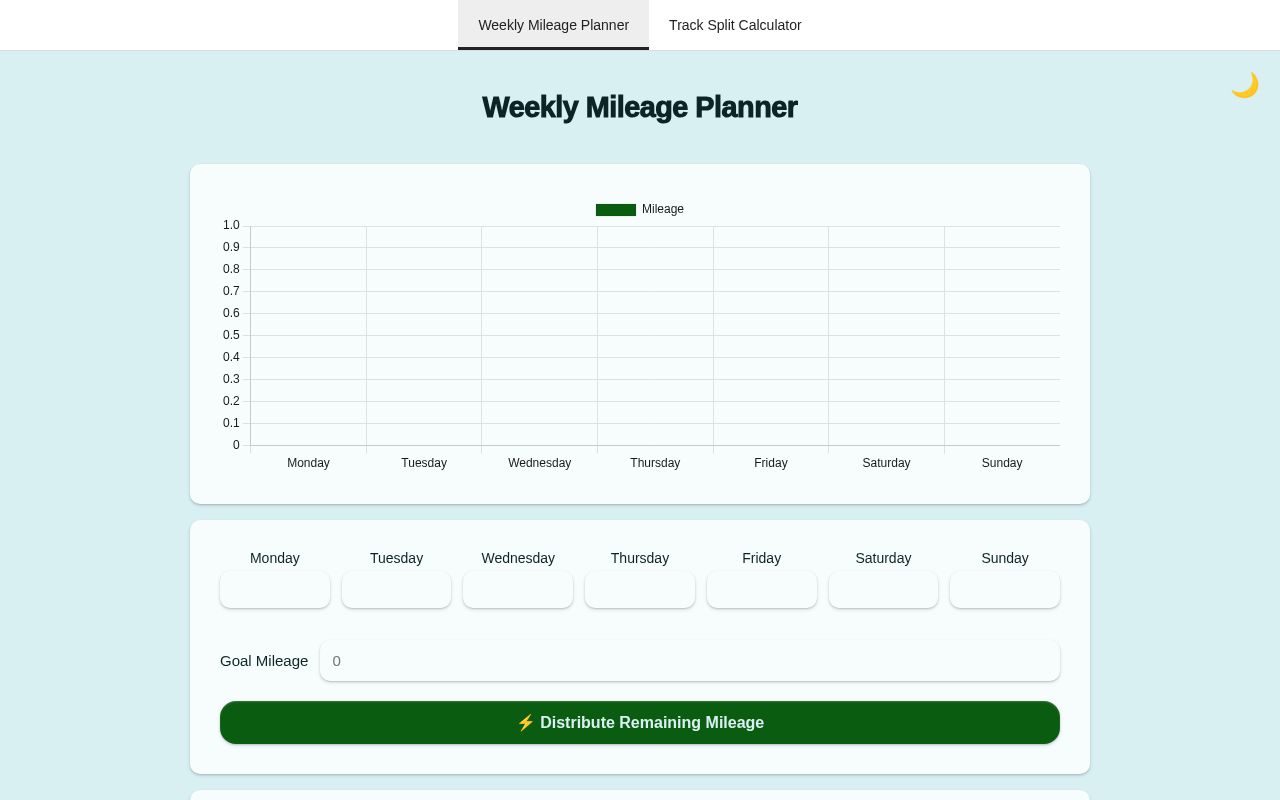Click the 0.5 value on the y-axis
Image resolution: width=1280 pixels, height=800 pixels.
231,335
